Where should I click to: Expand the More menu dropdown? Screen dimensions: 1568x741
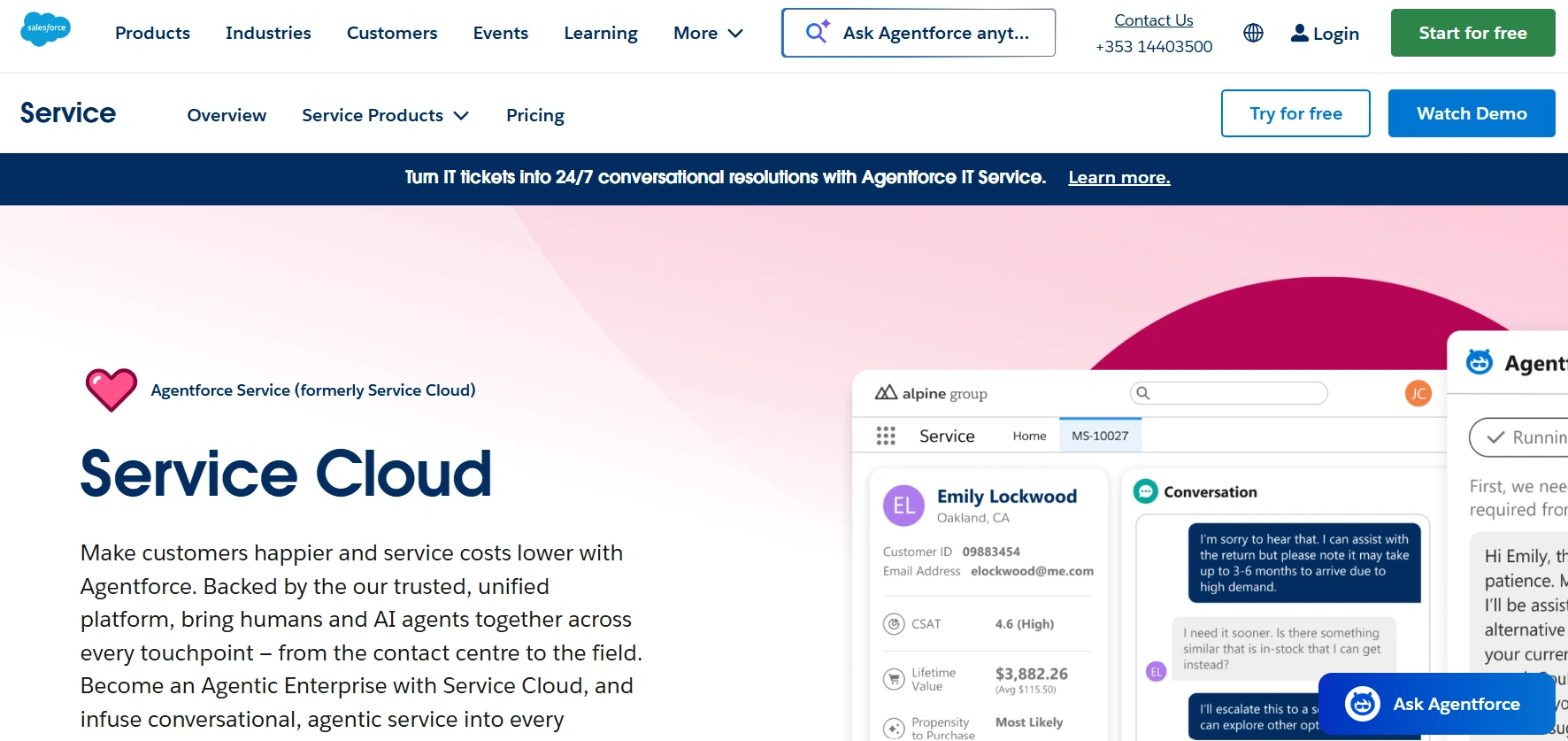click(708, 34)
